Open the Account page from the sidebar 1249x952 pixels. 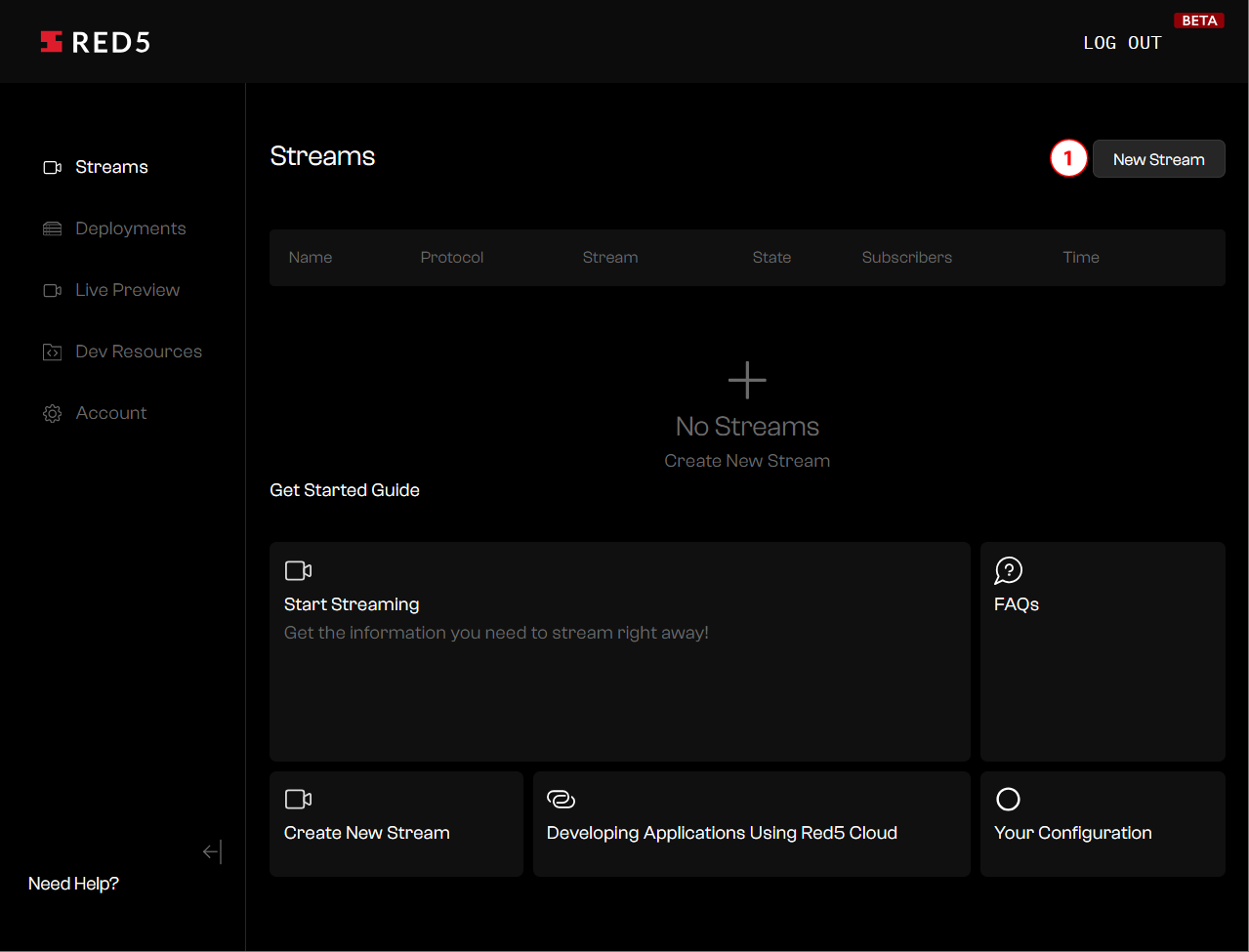point(111,413)
